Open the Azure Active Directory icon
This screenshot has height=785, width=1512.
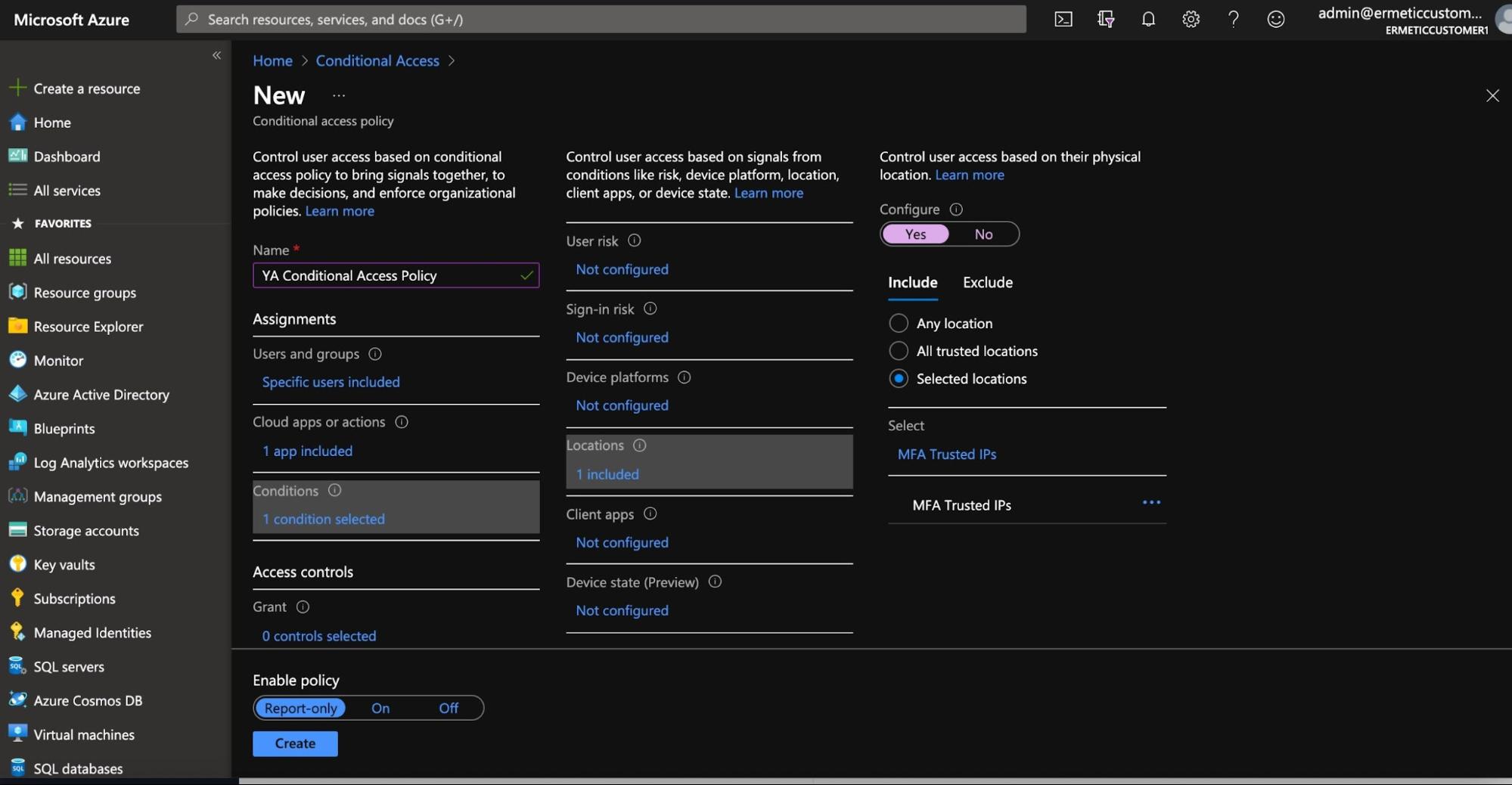click(x=17, y=394)
